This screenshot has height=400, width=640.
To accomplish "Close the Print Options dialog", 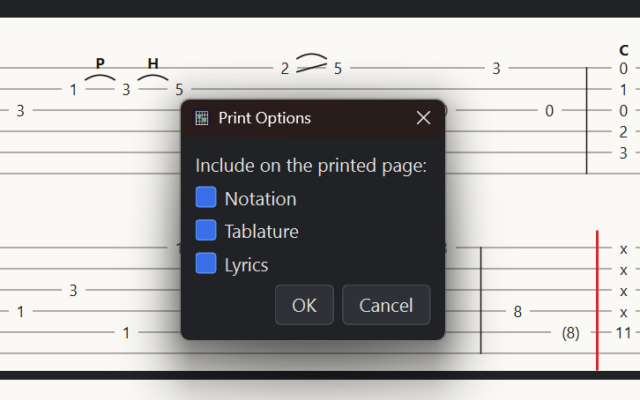I will 423,118.
